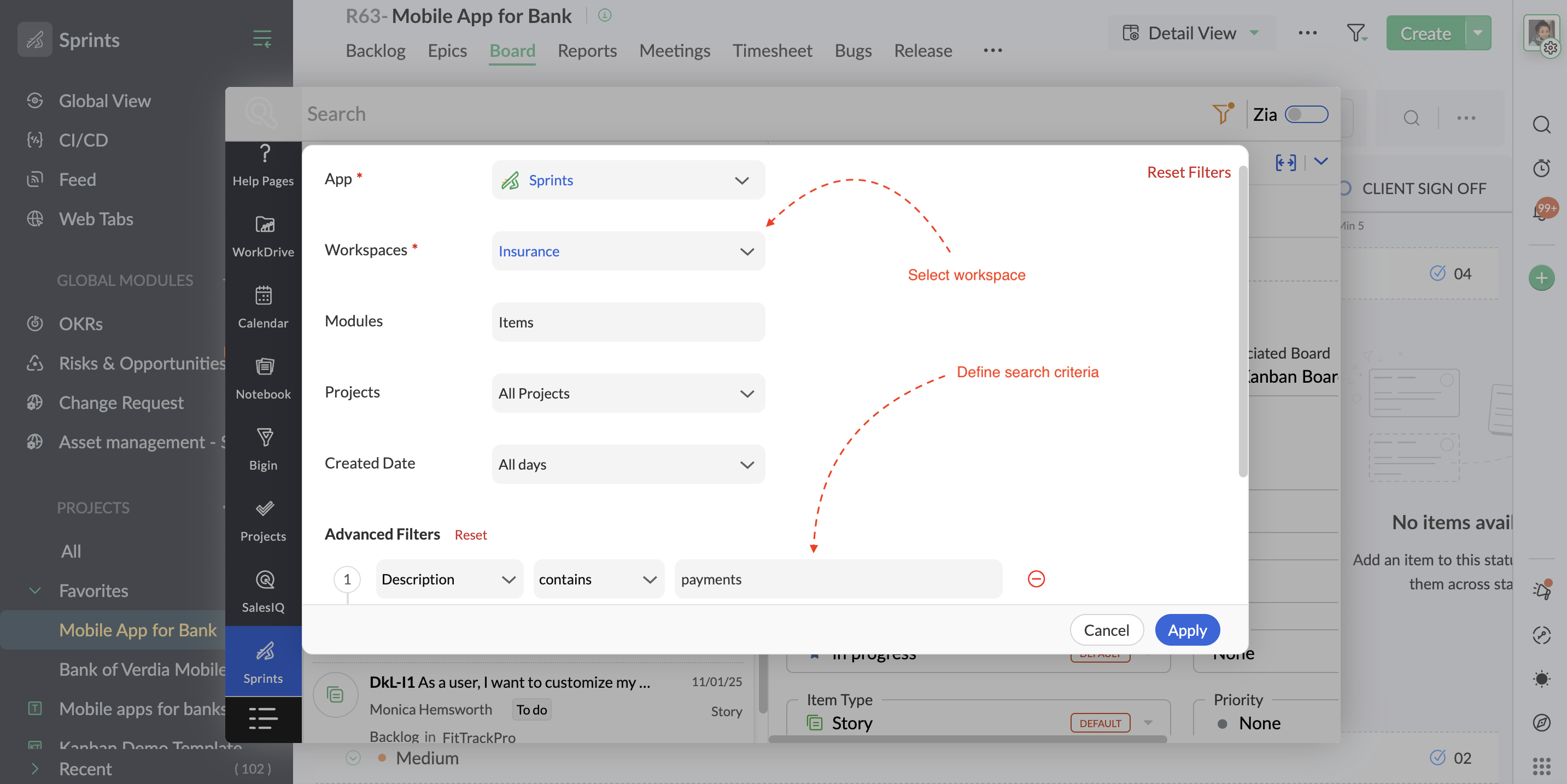
Task: Expand the Recent section in sidebar
Action: 34,769
